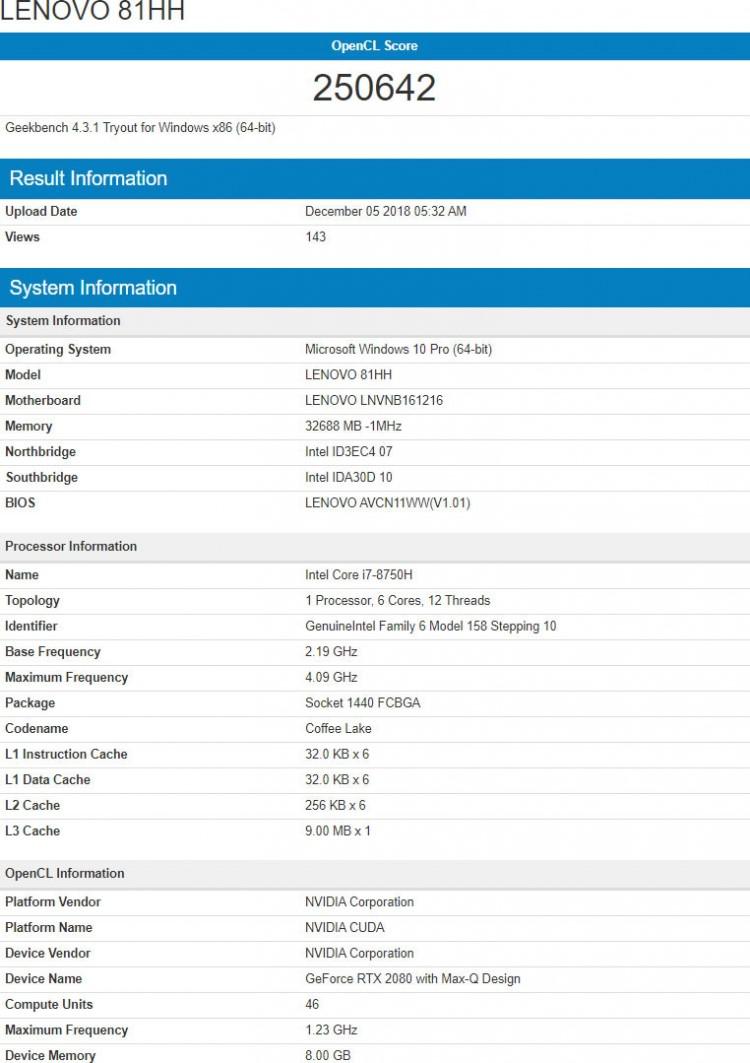Click the Geekbench 4.3.1 Tryout version text
This screenshot has width=750, height=1063.
(x=140, y=128)
